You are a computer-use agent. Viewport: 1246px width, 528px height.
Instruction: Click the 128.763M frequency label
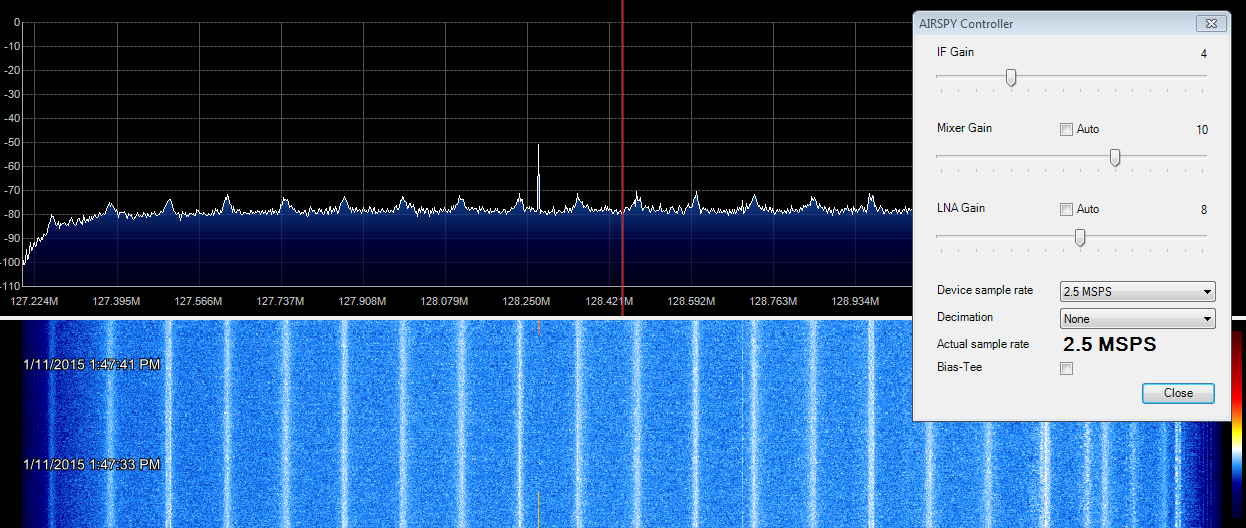point(773,300)
